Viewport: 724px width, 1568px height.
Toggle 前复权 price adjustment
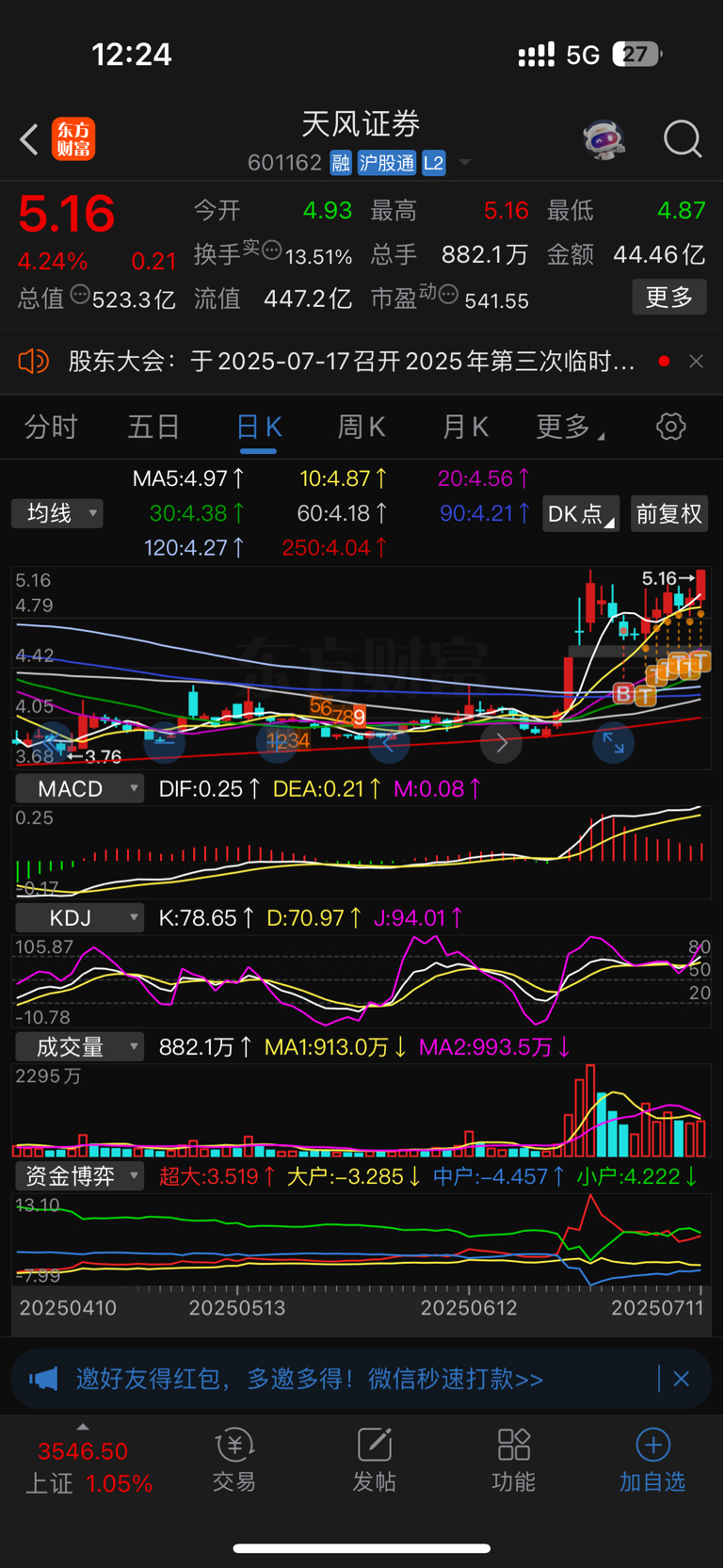coord(669,514)
